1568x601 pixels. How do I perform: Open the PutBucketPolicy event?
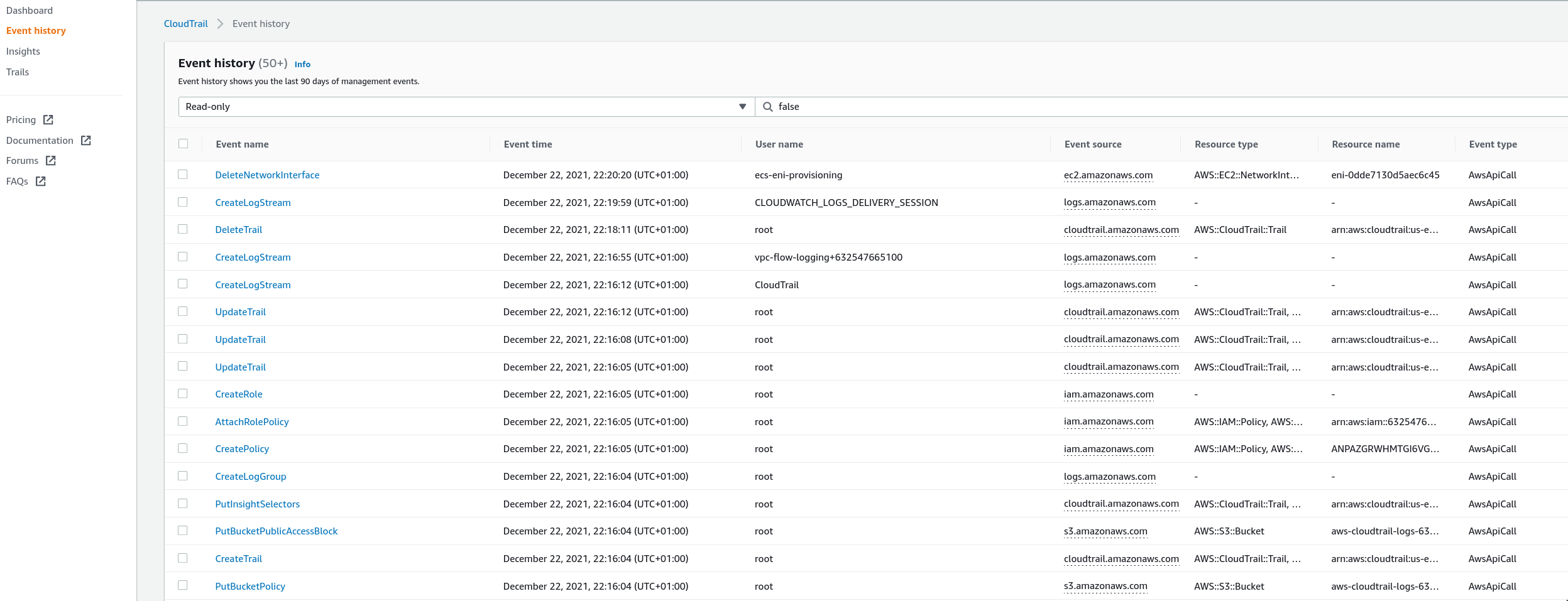250,587
